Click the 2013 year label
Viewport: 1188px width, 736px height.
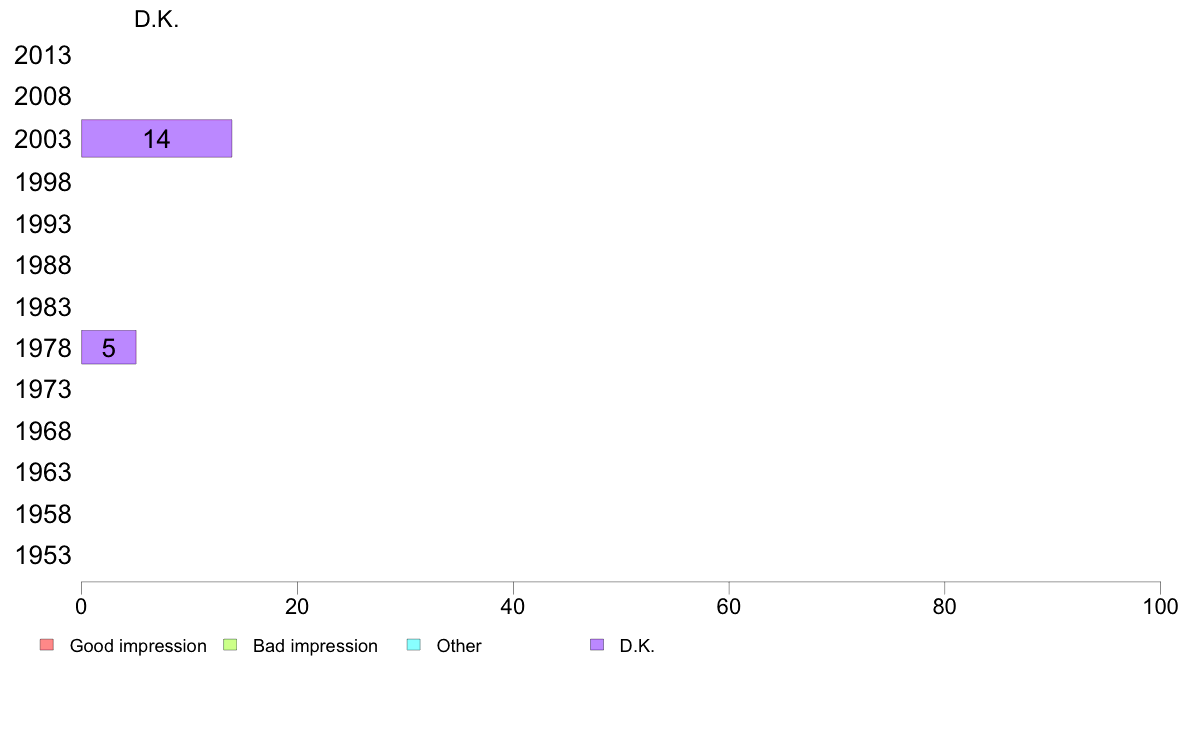(x=43, y=55)
